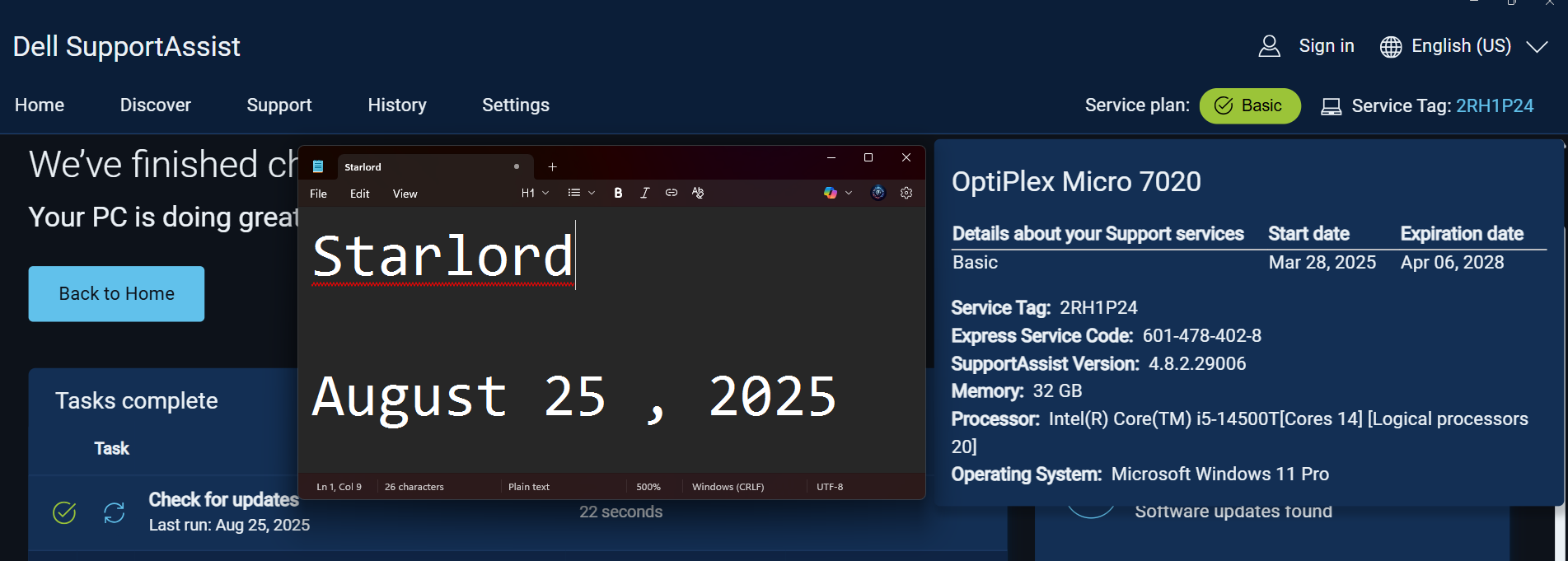Open the History tab
The width and height of the screenshot is (1568, 561).
coord(397,105)
